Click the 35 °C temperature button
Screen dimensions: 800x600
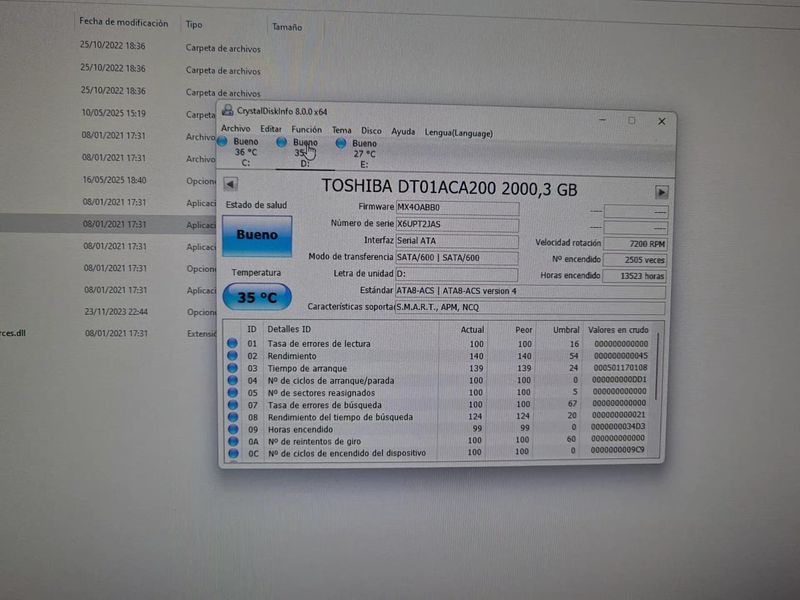tap(257, 297)
